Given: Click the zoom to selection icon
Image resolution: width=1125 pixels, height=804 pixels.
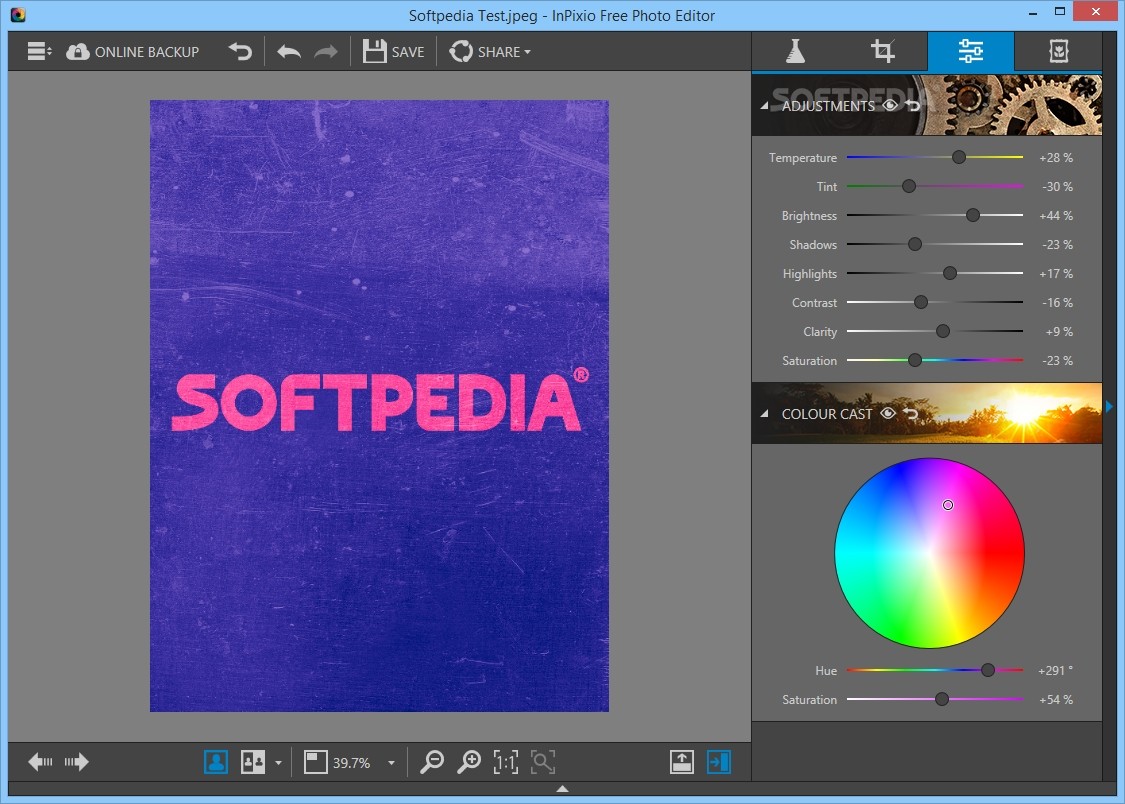Looking at the screenshot, I should point(543,762).
